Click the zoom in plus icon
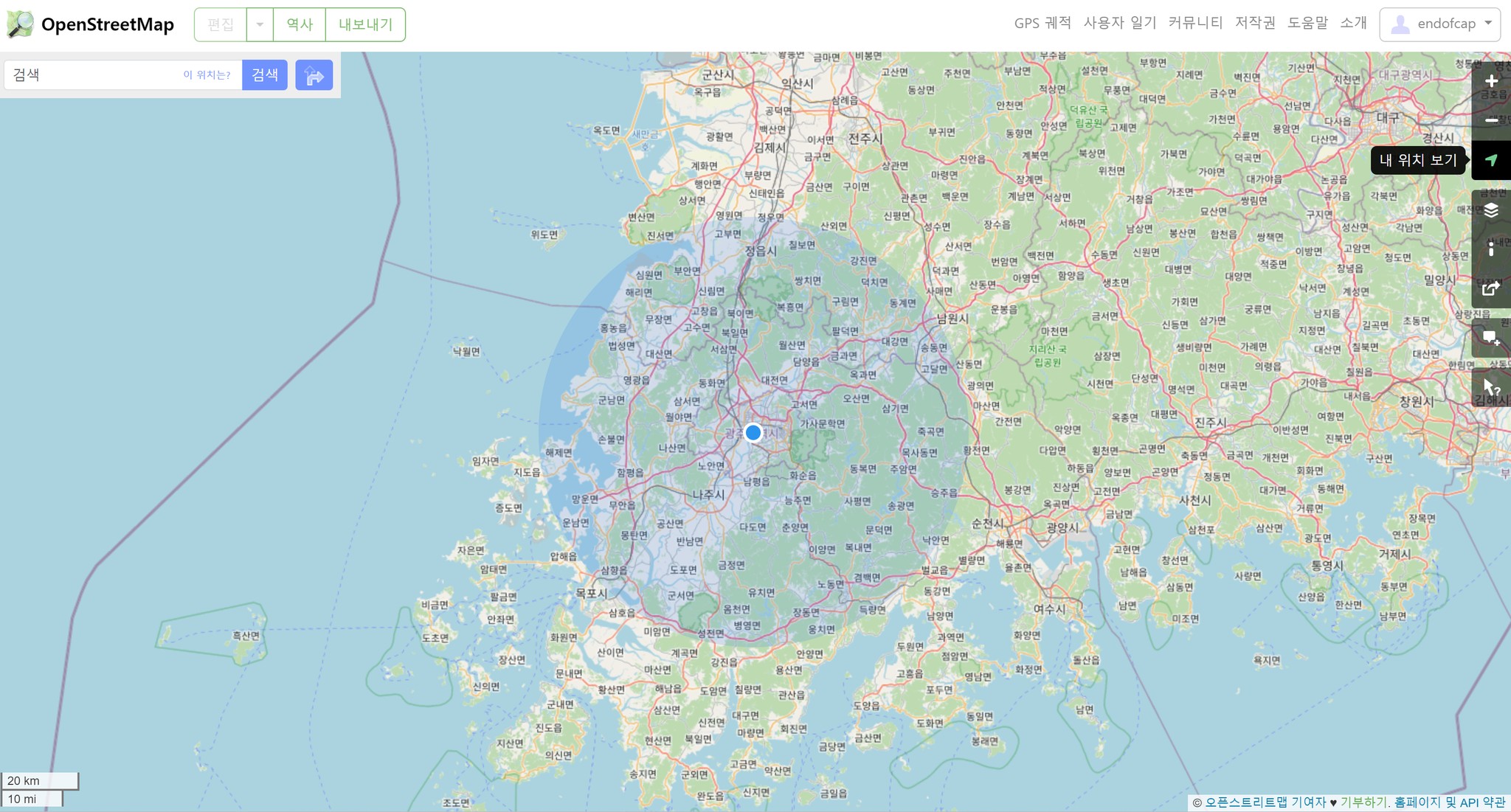This screenshot has width=1511, height=812. [x=1491, y=82]
